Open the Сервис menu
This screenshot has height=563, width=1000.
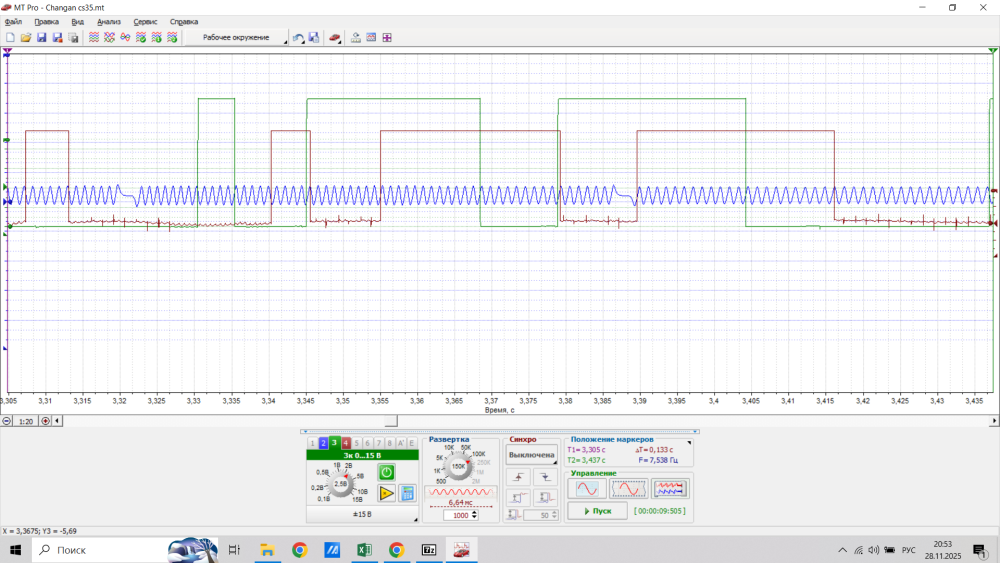pos(145,21)
